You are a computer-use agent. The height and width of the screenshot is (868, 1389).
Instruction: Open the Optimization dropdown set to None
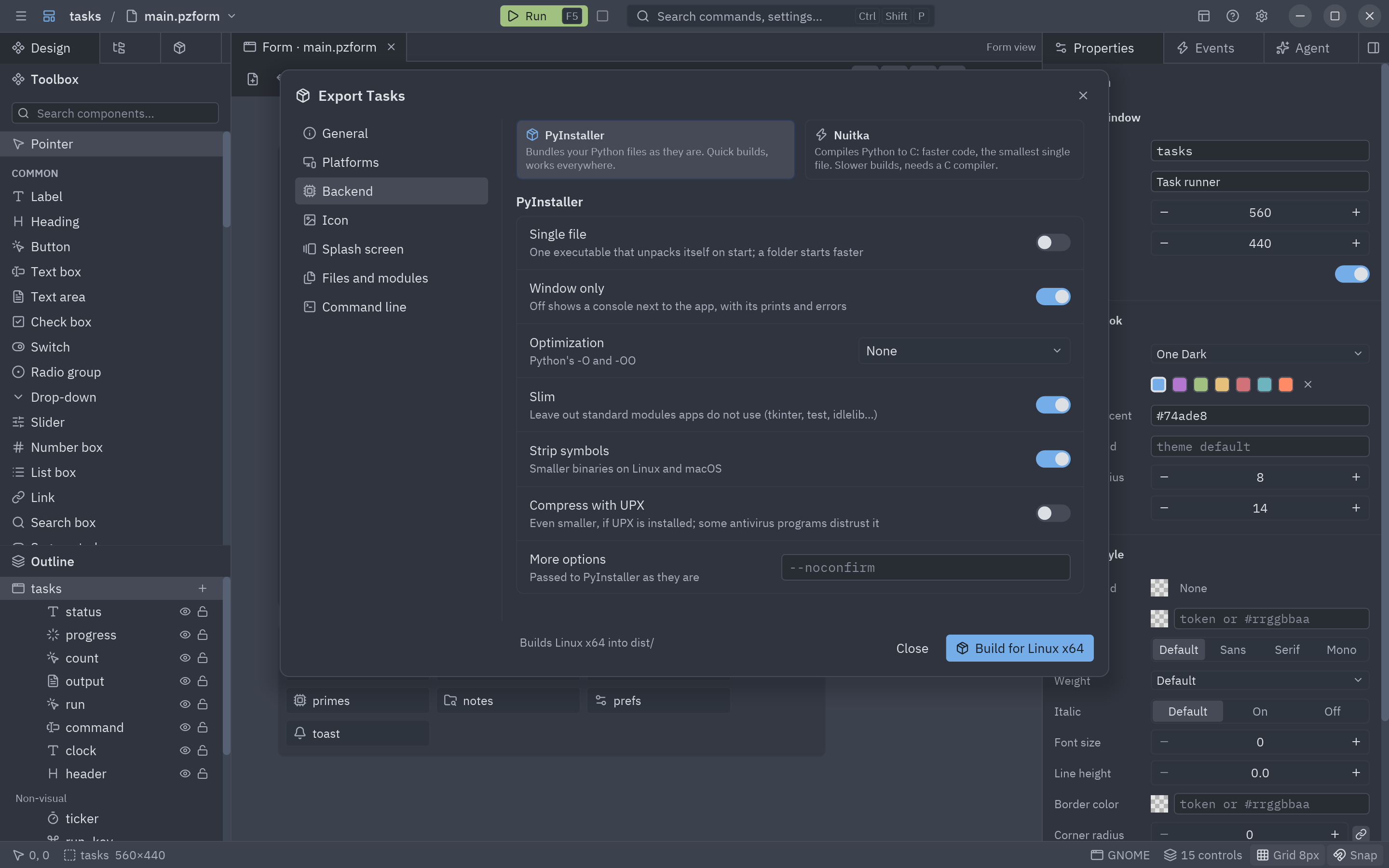click(x=964, y=351)
